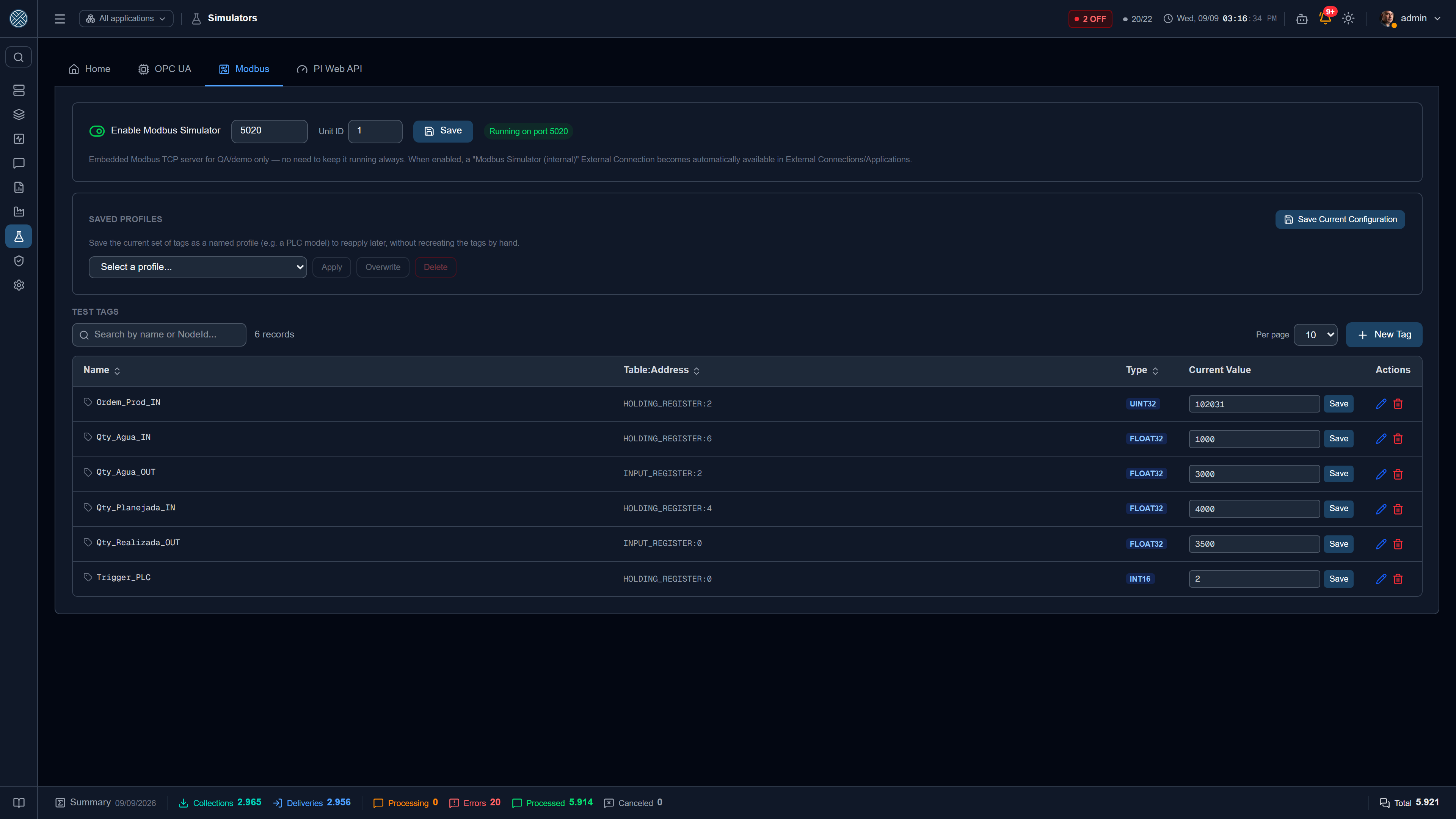1456x819 pixels.
Task: Switch theme using the sun icon
Action: [x=1348, y=18]
